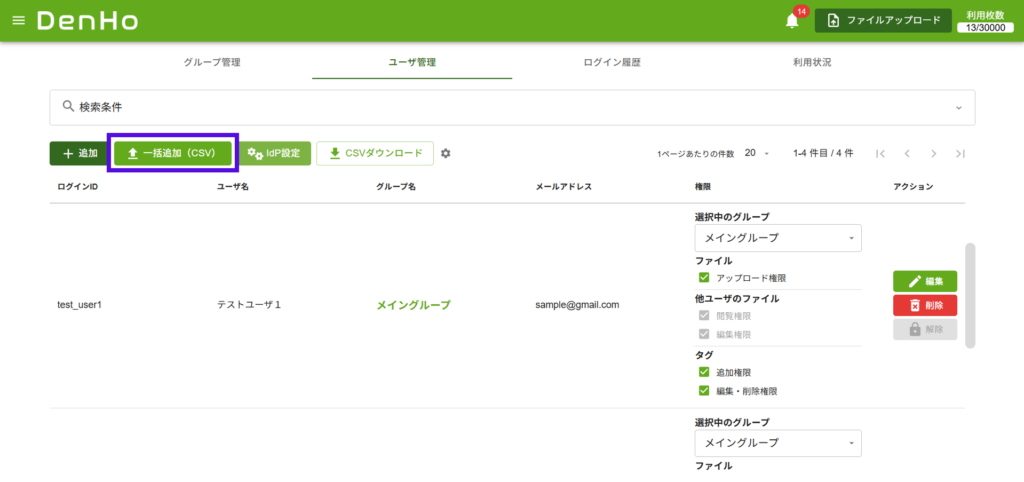Open the notifications bell
This screenshot has width=1024, height=482.
(x=792, y=21)
